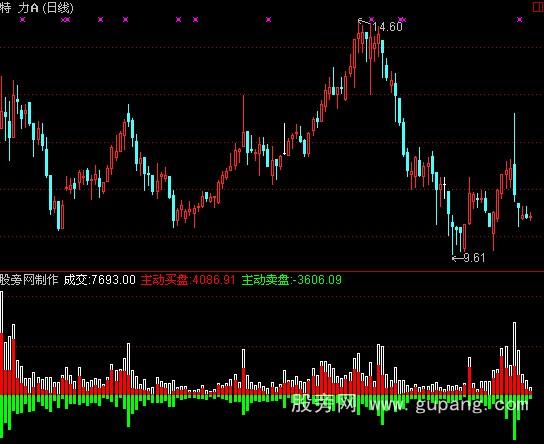This screenshot has width=544, height=444.
Task: Select the green "主动卖盘:-3606.09" readout
Action: click(291, 280)
